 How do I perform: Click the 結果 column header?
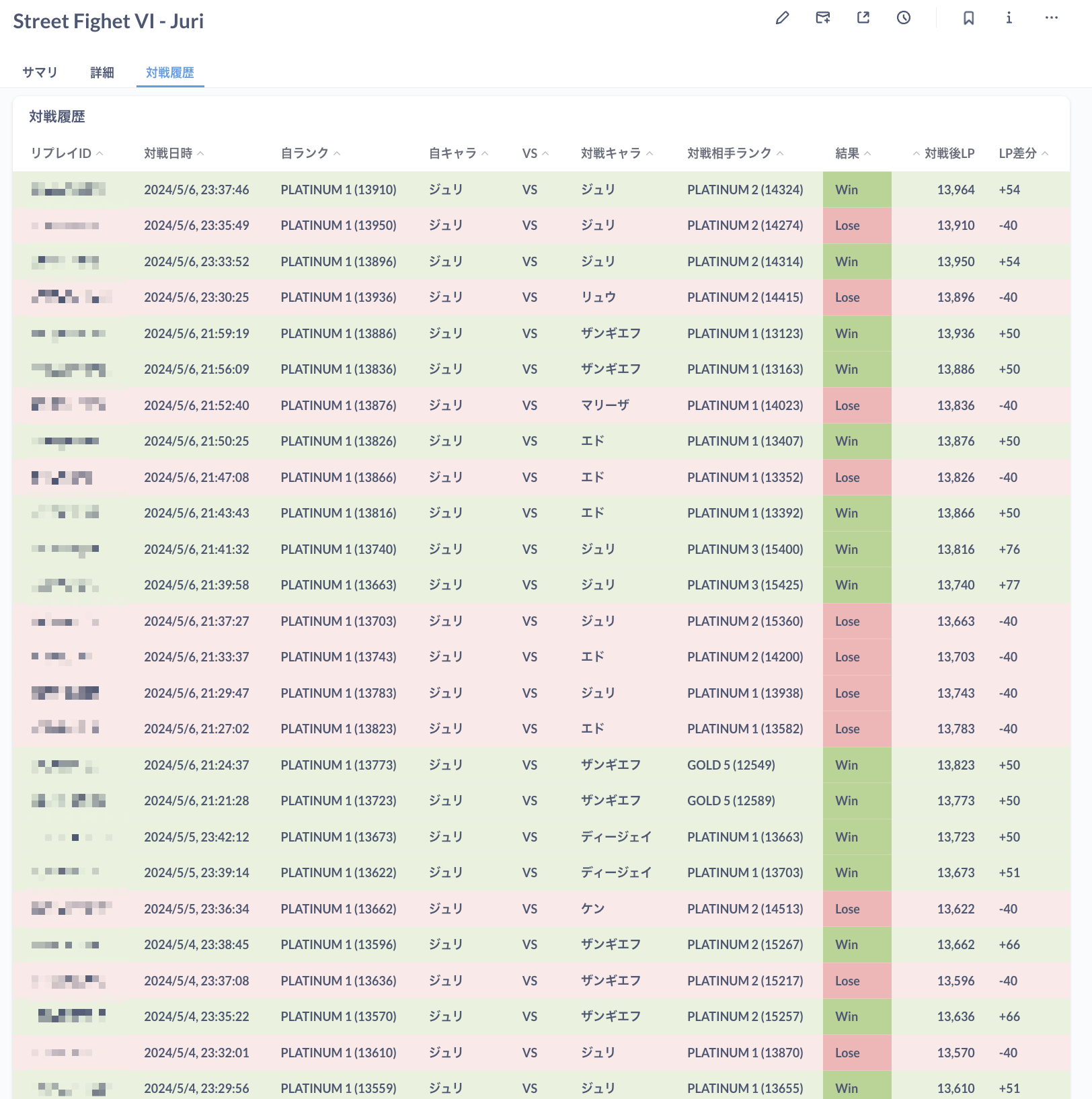tap(847, 153)
